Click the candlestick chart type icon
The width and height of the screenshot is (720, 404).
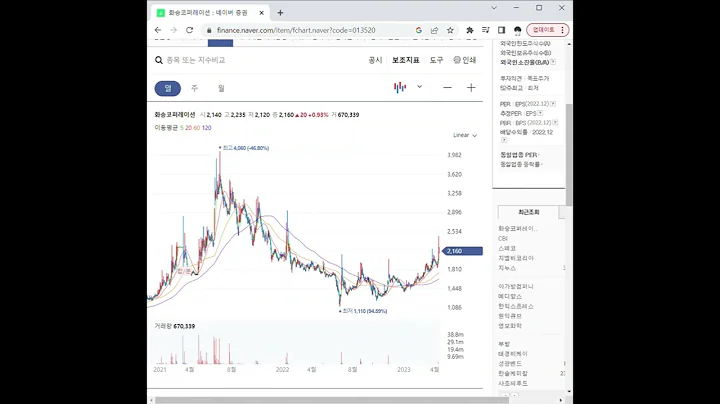pyautogui.click(x=400, y=87)
